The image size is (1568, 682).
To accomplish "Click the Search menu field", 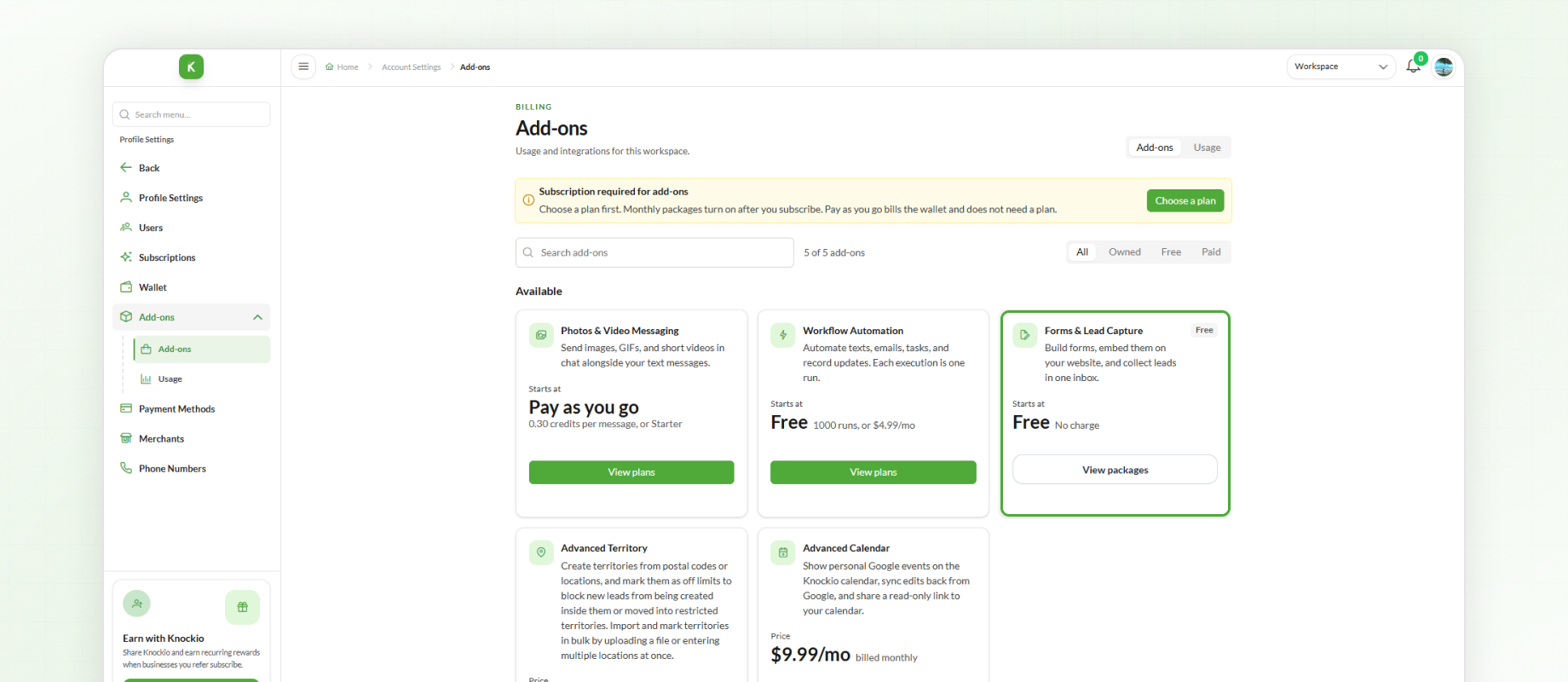I will pos(192,114).
